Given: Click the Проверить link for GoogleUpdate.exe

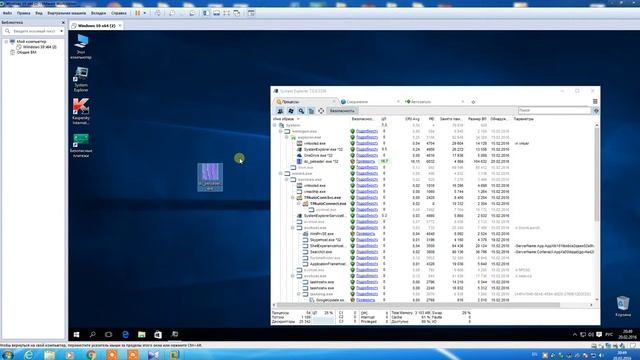Looking at the screenshot, I should tap(365, 300).
